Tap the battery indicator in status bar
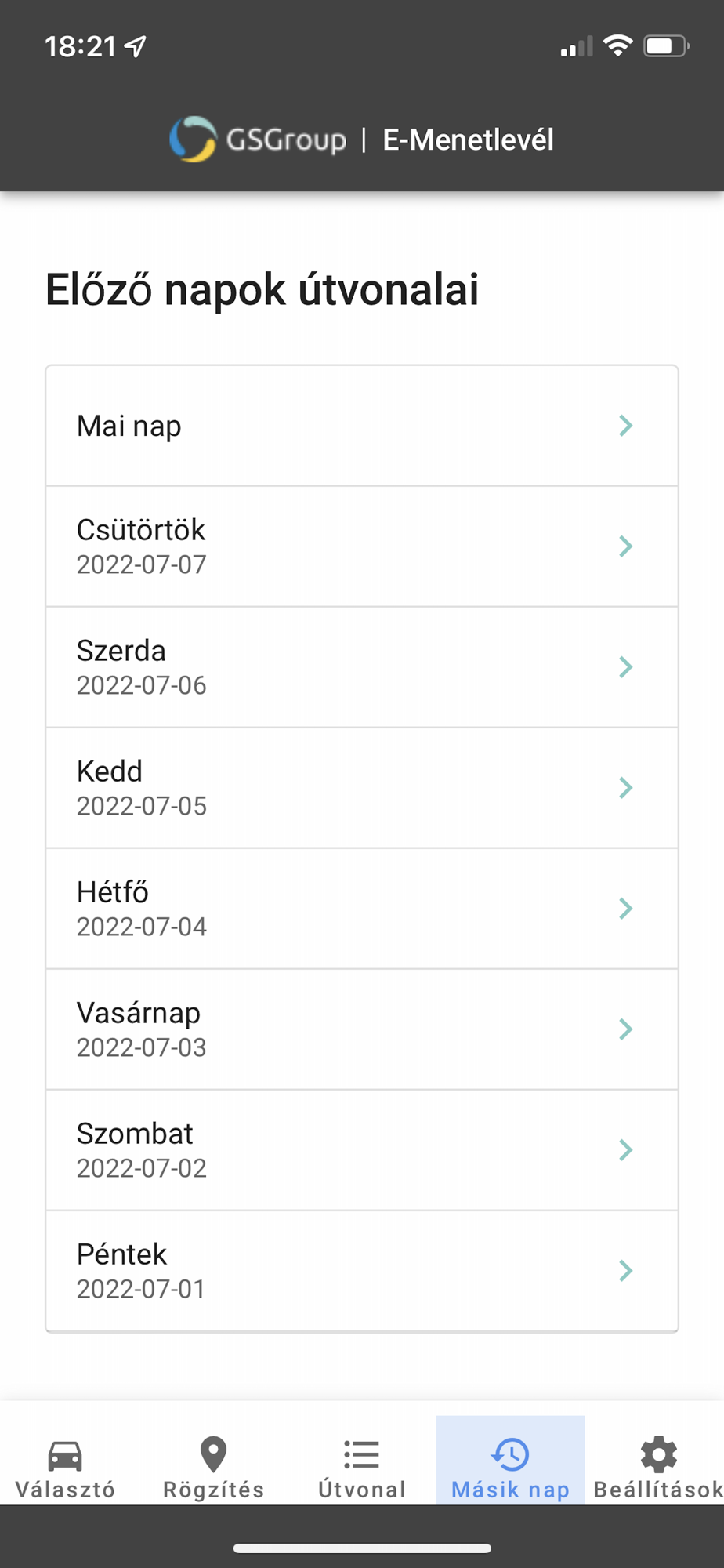Screen dimensions: 724x1568 tap(666, 46)
